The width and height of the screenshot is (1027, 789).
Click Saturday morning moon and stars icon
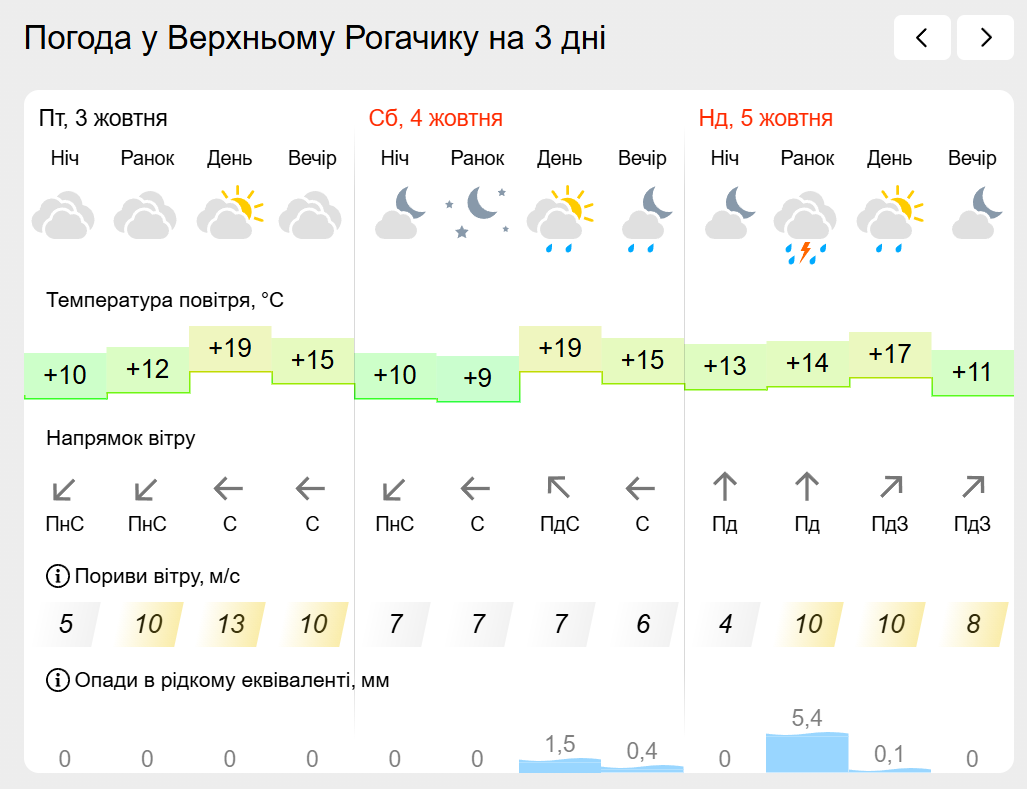478,213
